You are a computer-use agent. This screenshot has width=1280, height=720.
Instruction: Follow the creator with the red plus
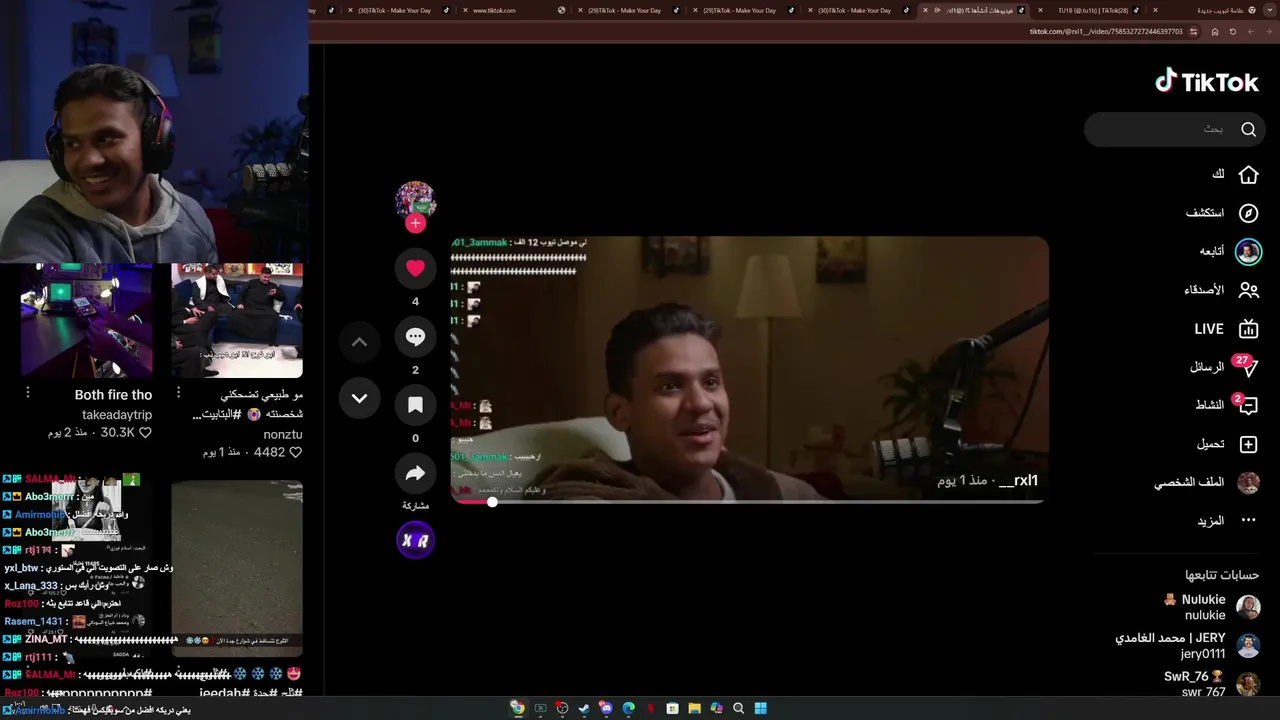coord(415,223)
